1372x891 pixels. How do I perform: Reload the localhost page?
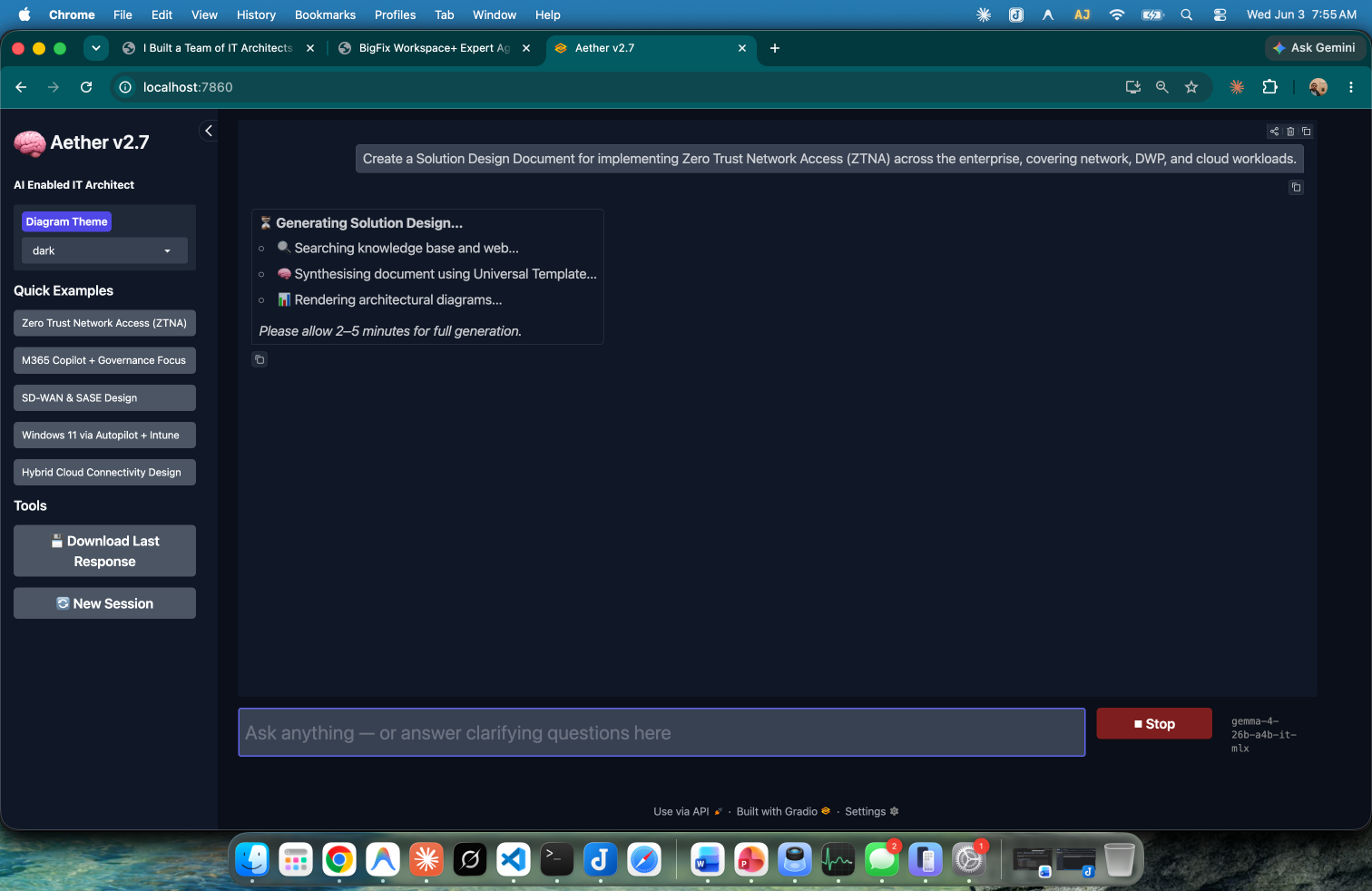(x=86, y=87)
